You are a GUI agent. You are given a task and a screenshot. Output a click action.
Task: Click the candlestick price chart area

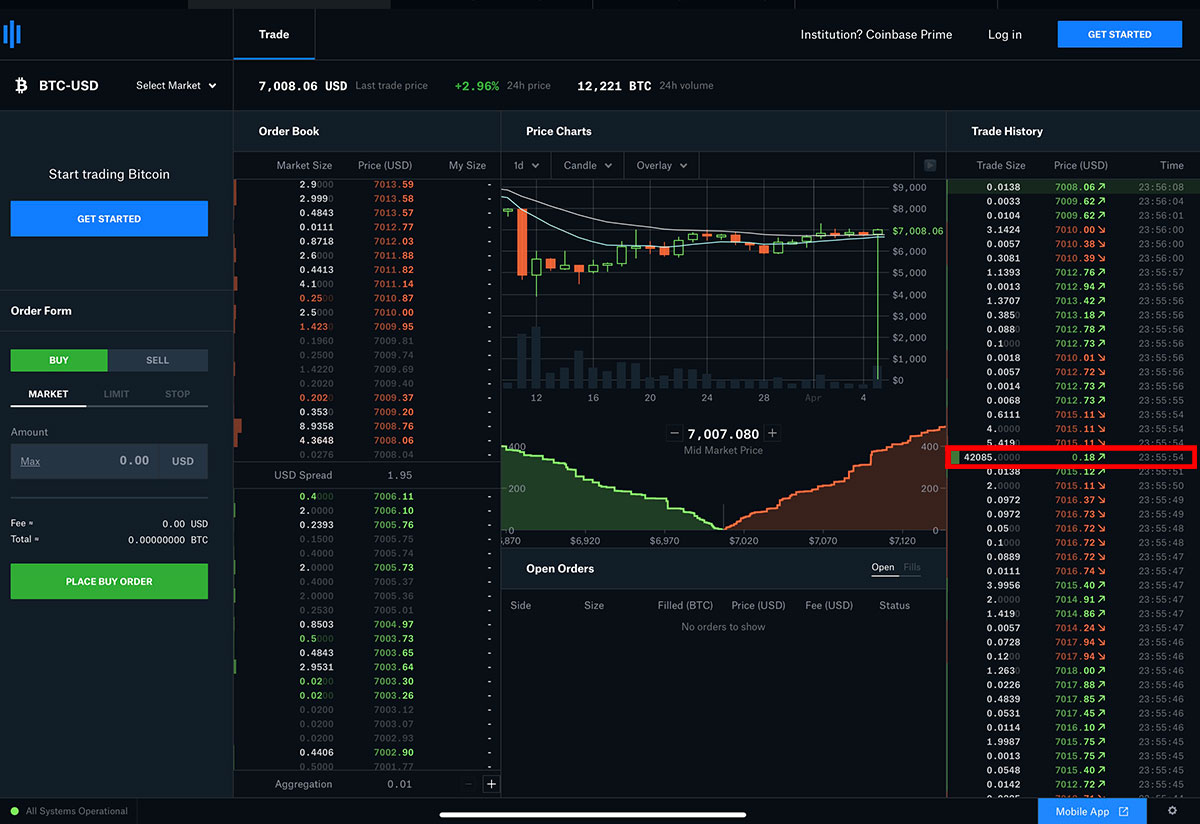pos(695,284)
